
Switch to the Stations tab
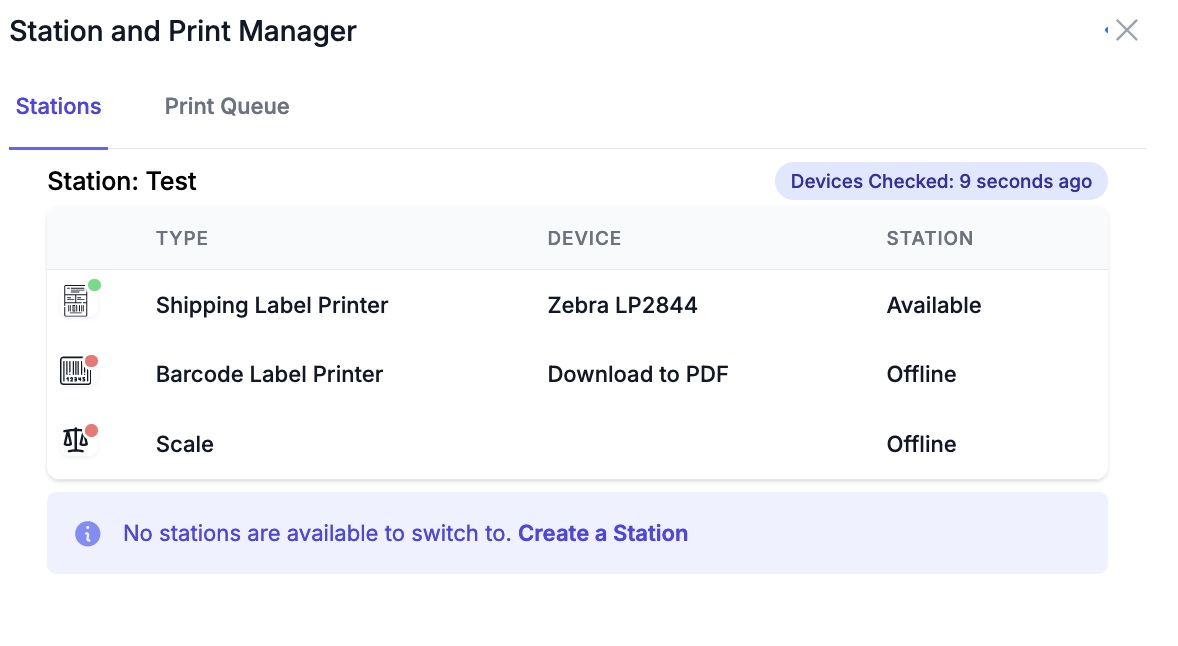58,107
